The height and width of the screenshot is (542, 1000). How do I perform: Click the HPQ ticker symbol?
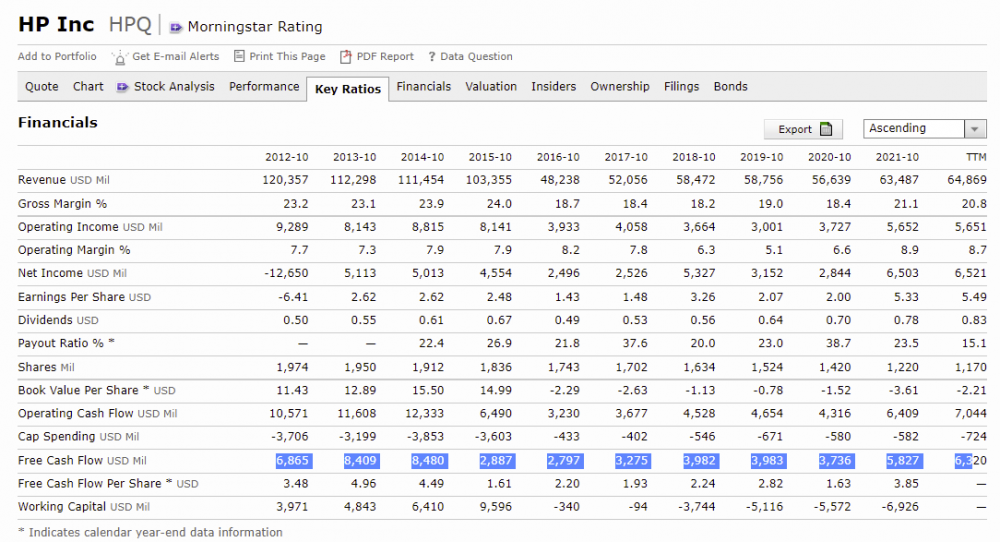point(130,25)
